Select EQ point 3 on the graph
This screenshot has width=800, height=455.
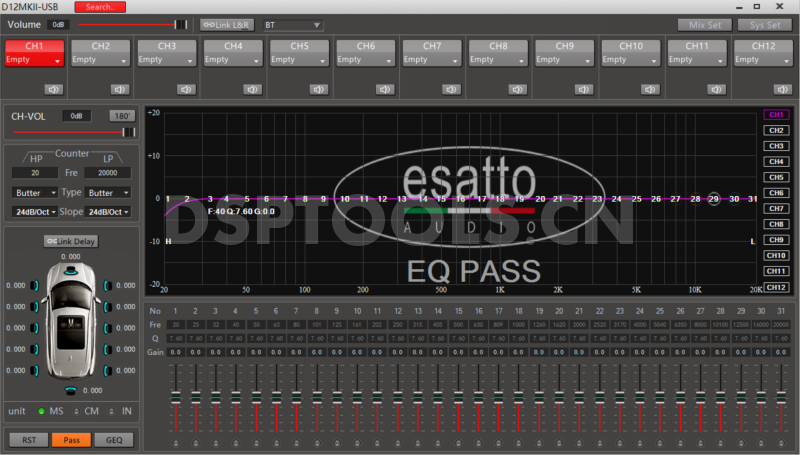tap(210, 199)
